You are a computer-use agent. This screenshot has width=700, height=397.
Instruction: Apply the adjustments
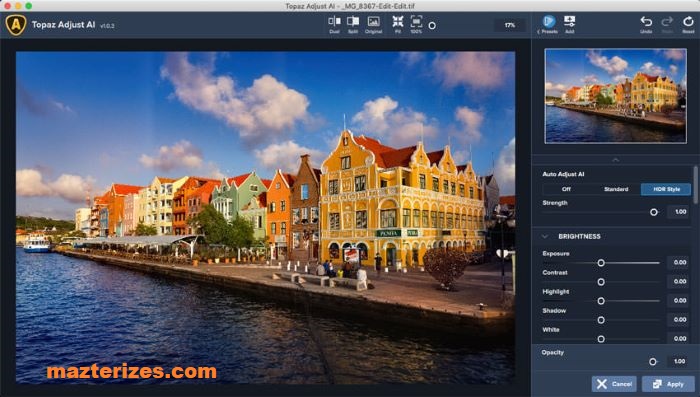point(668,384)
